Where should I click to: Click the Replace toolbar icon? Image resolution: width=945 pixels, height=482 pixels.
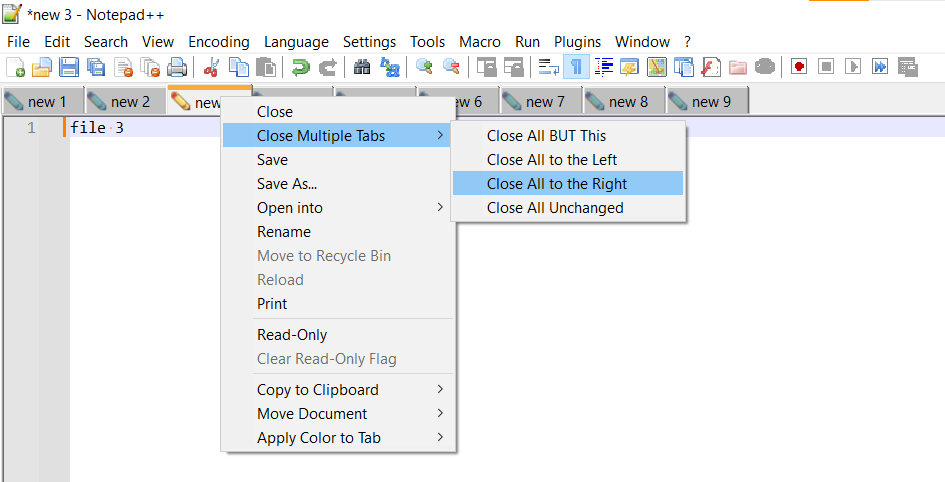pos(390,67)
